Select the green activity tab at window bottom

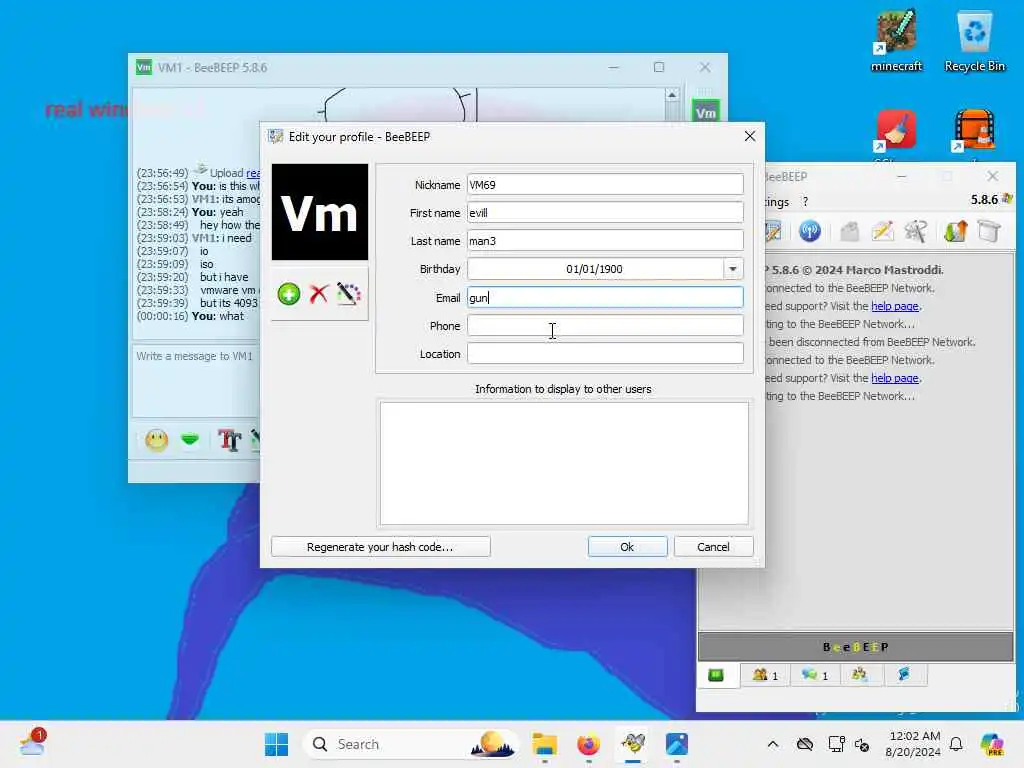(x=716, y=675)
